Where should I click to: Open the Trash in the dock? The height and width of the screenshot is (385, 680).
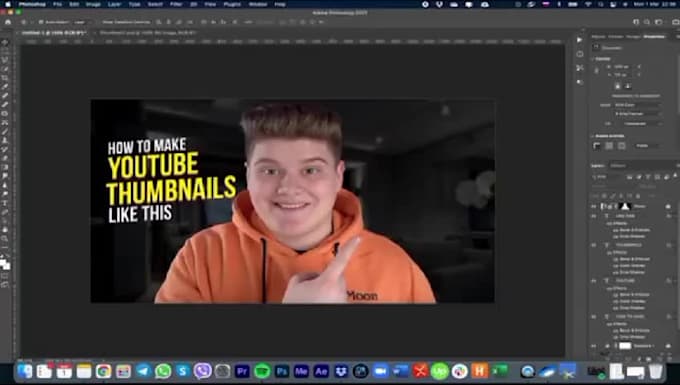click(656, 371)
